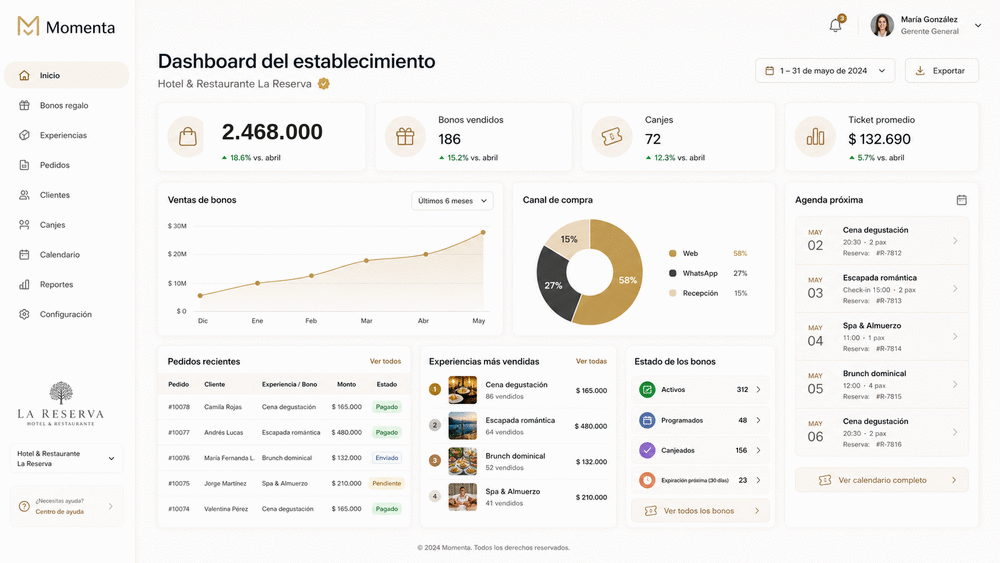Click the Bonos regalo gift icon
1000x563 pixels.
tap(24, 105)
